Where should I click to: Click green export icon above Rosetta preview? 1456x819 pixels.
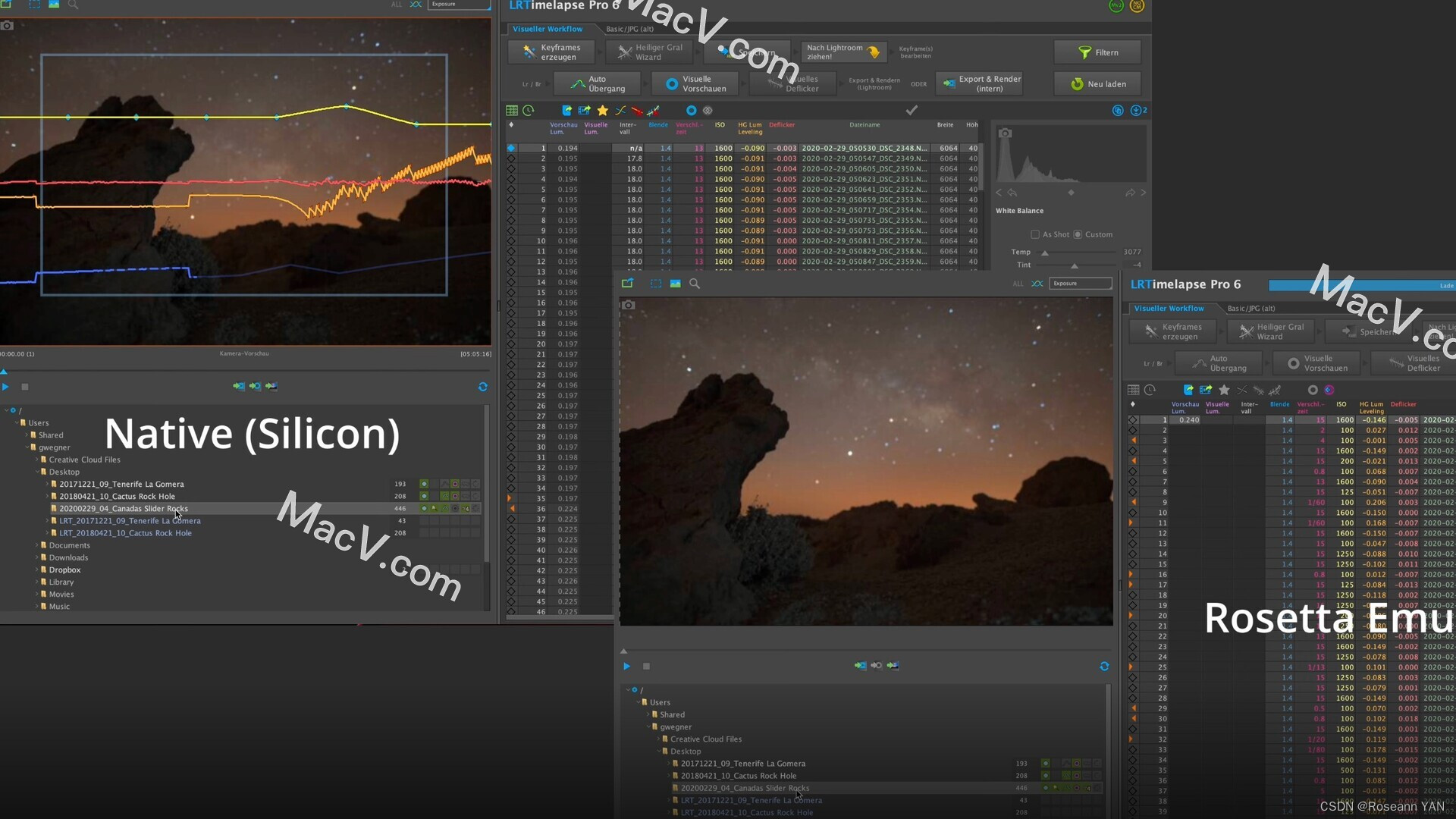click(628, 284)
